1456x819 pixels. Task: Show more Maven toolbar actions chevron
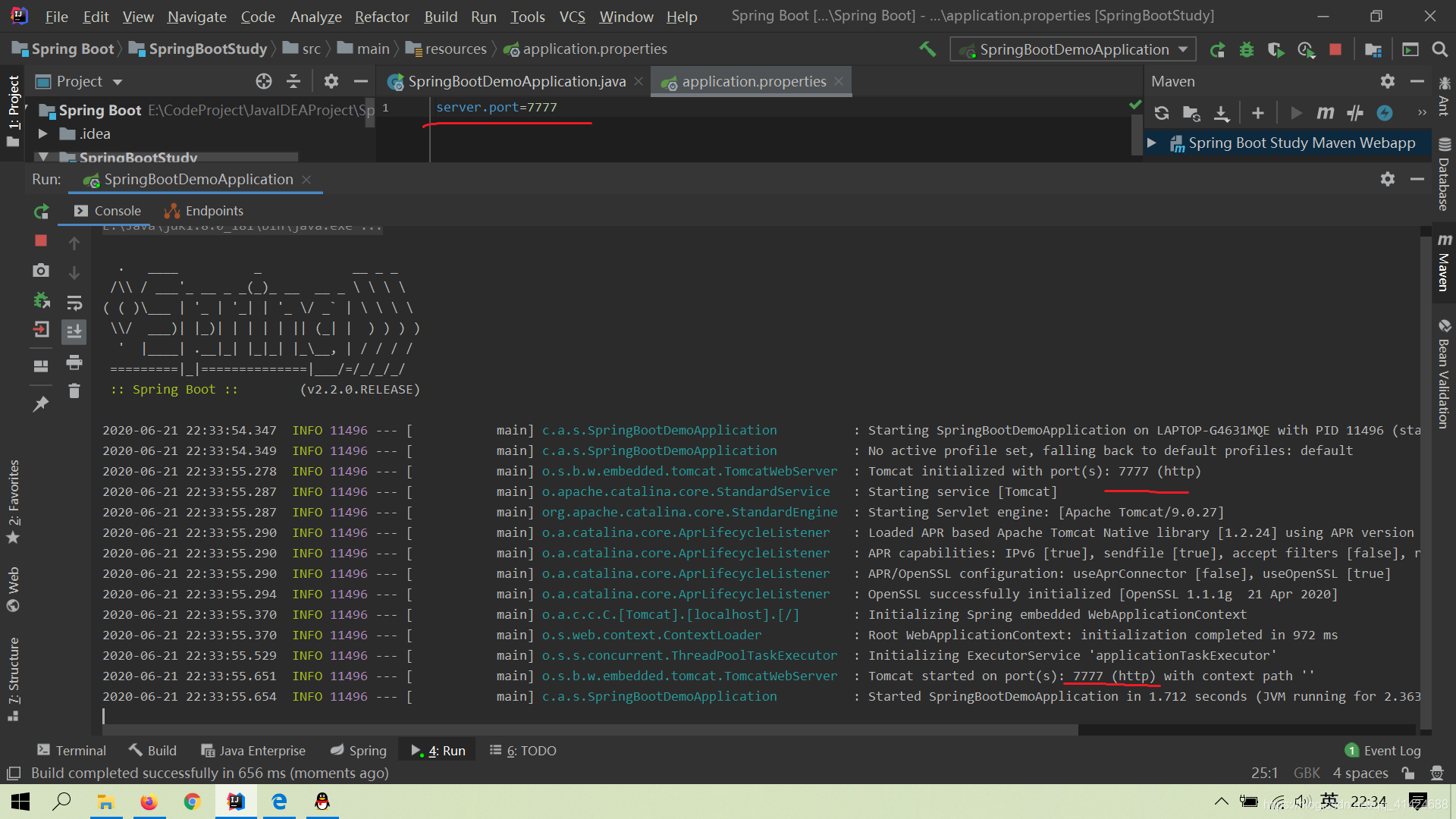[x=1422, y=113]
